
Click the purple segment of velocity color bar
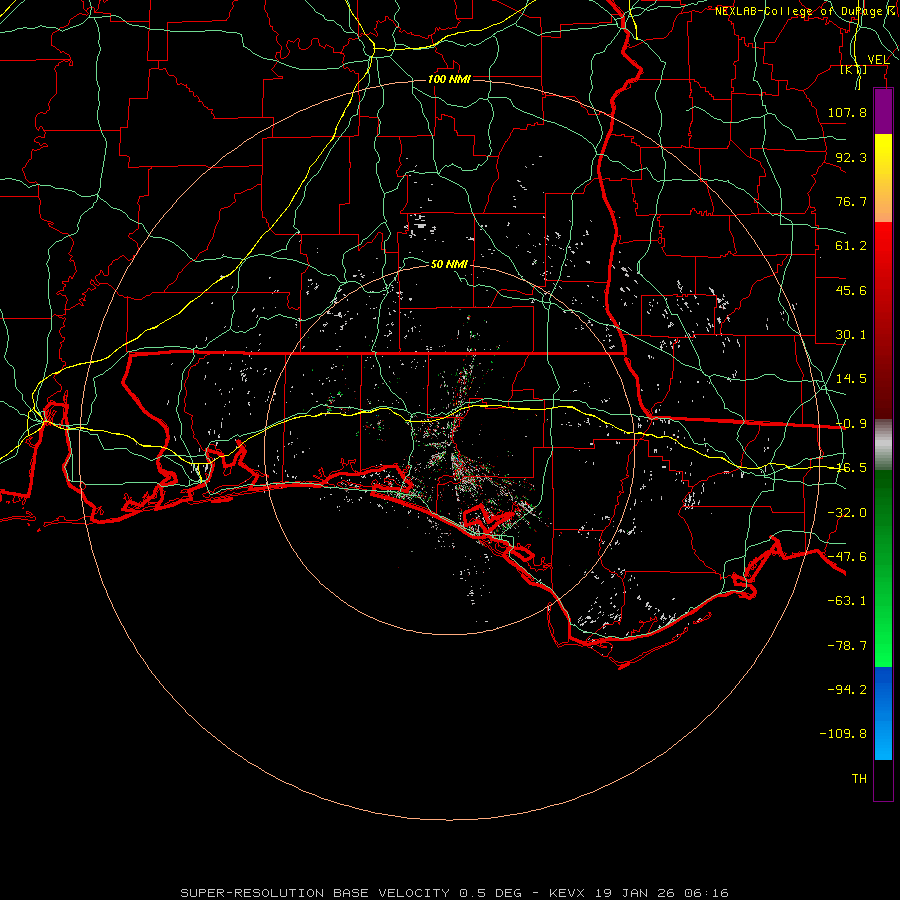tap(883, 112)
